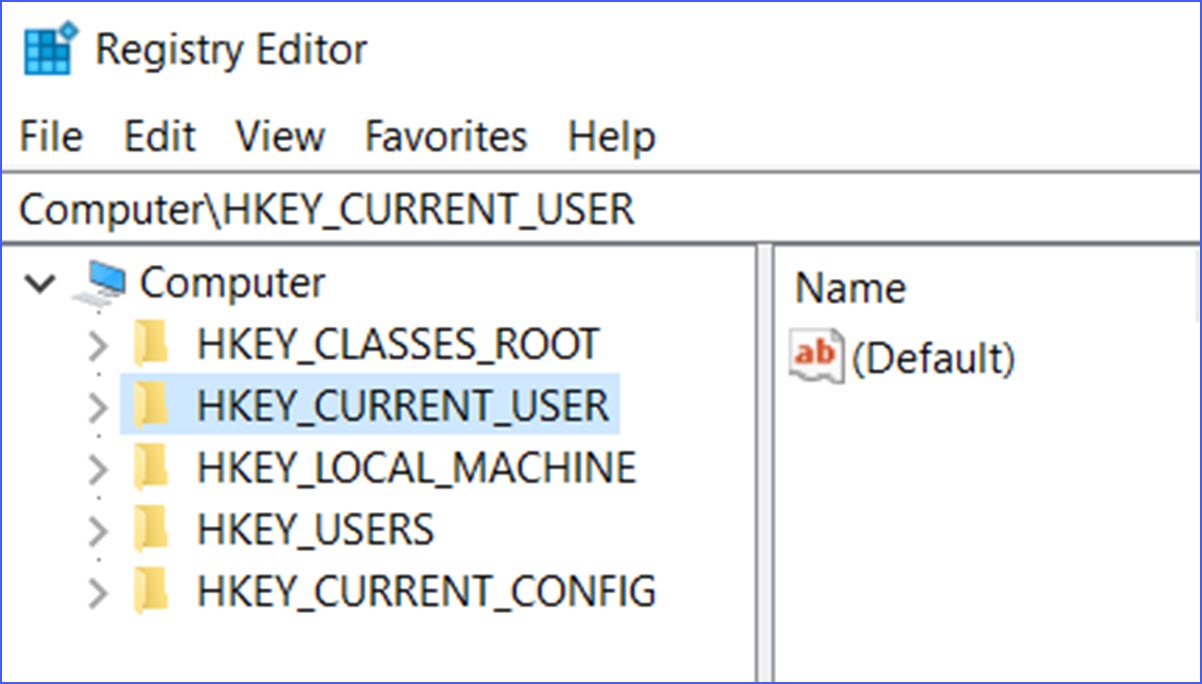The height and width of the screenshot is (684, 1202).
Task: Open the Favorites menu
Action: (446, 137)
